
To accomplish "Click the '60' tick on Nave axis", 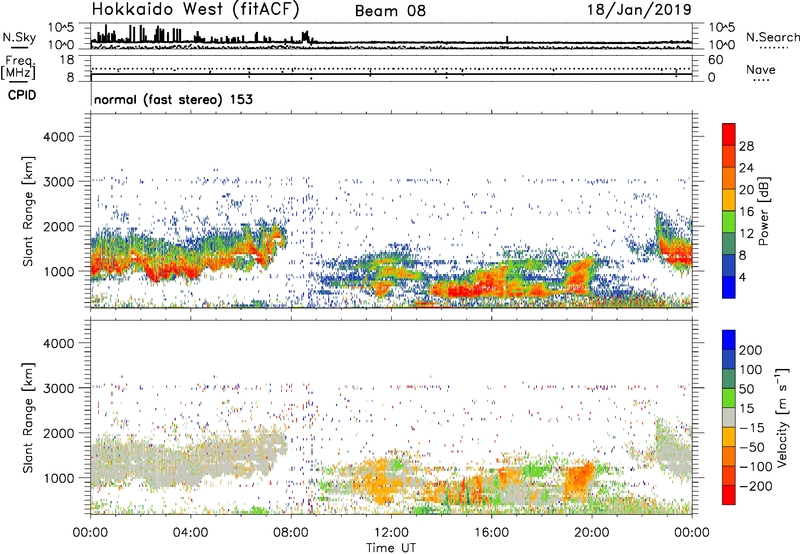I will 715,60.
